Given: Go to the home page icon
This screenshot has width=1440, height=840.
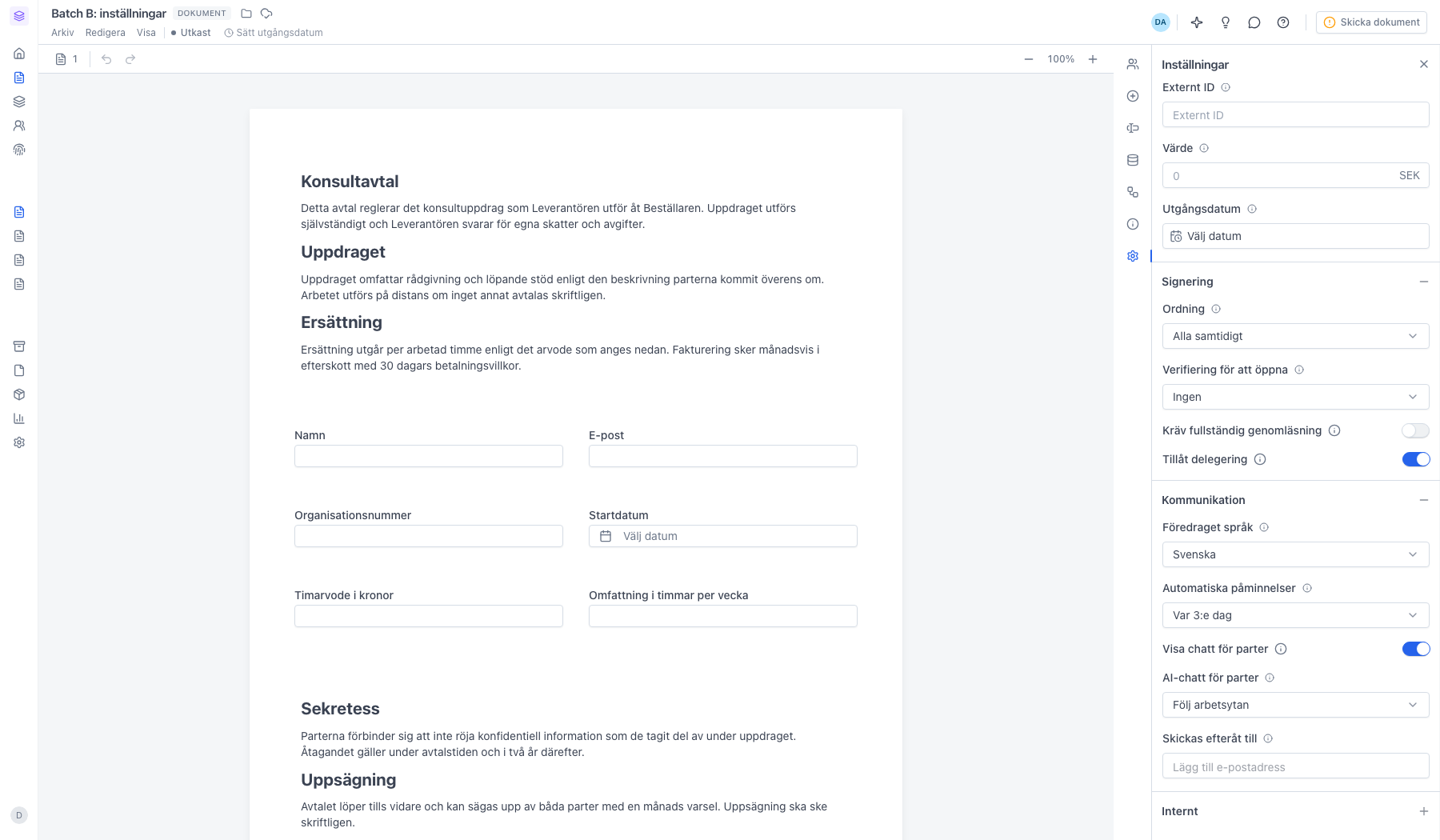Looking at the screenshot, I should click(19, 54).
